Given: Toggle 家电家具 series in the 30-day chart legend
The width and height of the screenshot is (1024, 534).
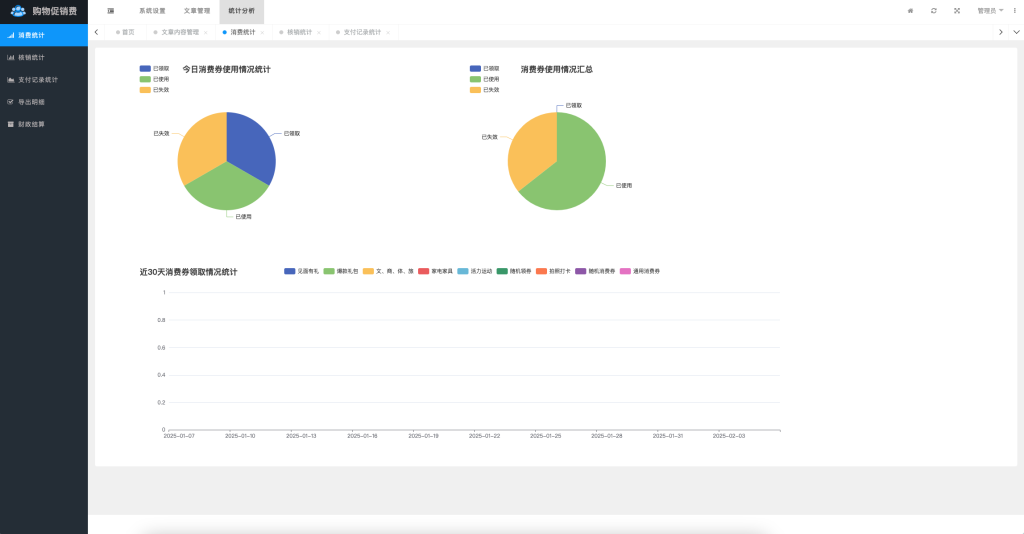Looking at the screenshot, I should [x=435, y=271].
